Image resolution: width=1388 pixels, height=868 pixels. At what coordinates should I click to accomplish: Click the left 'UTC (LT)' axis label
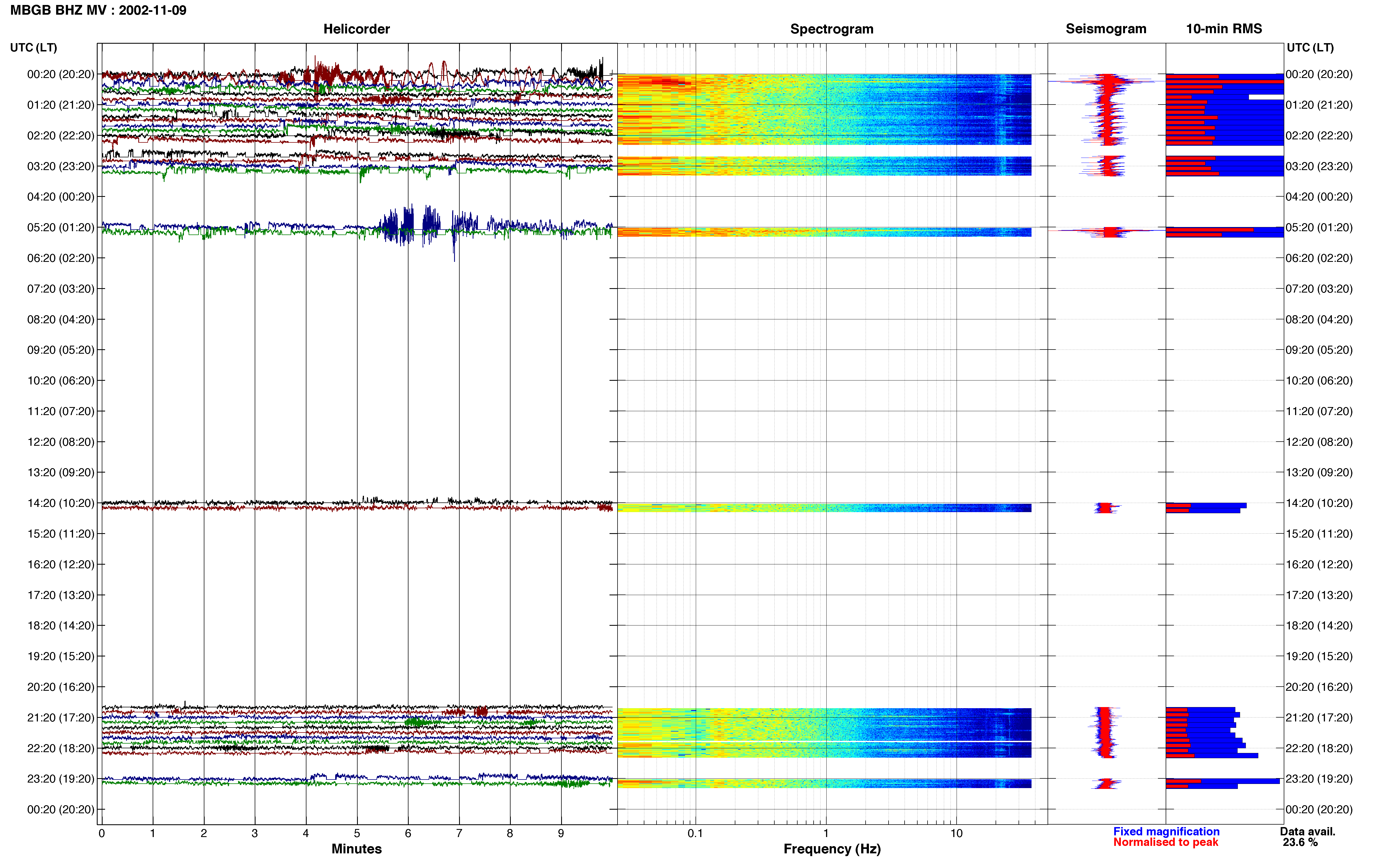tap(33, 48)
